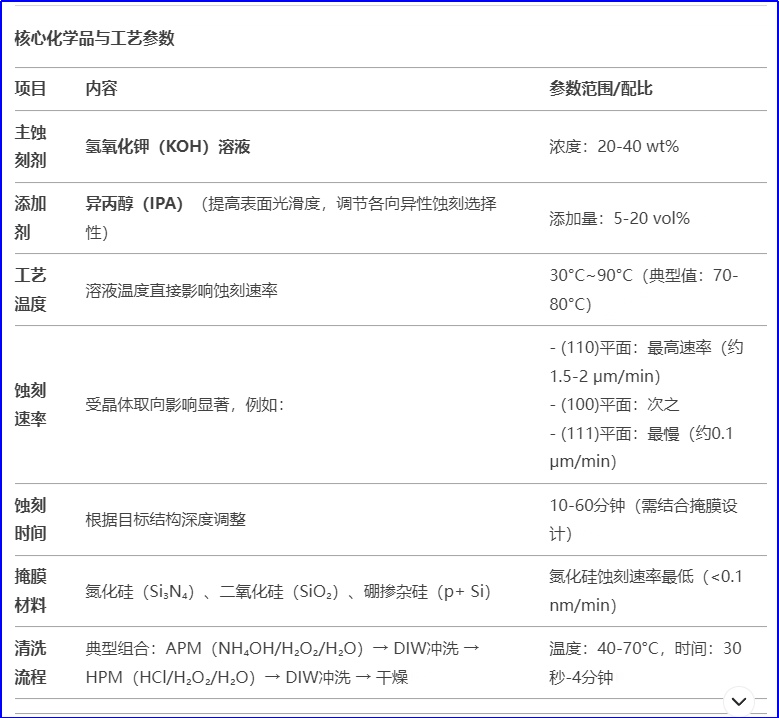Click text HPM（HCl/H₂O₂/H₂O）

tap(170, 677)
